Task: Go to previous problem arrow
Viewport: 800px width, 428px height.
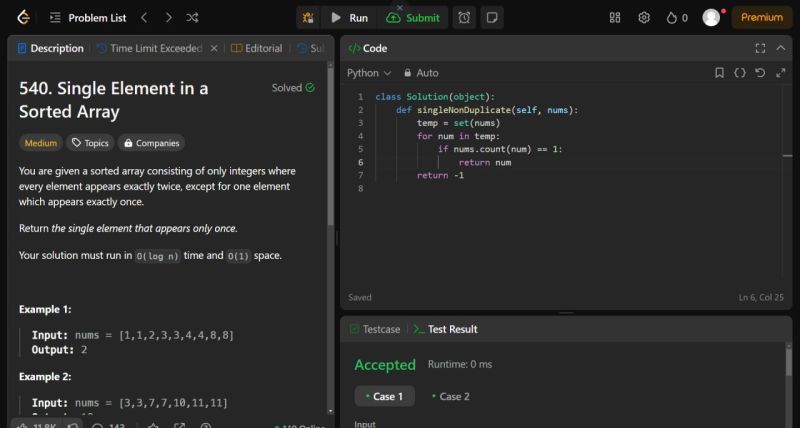Action: (144, 18)
